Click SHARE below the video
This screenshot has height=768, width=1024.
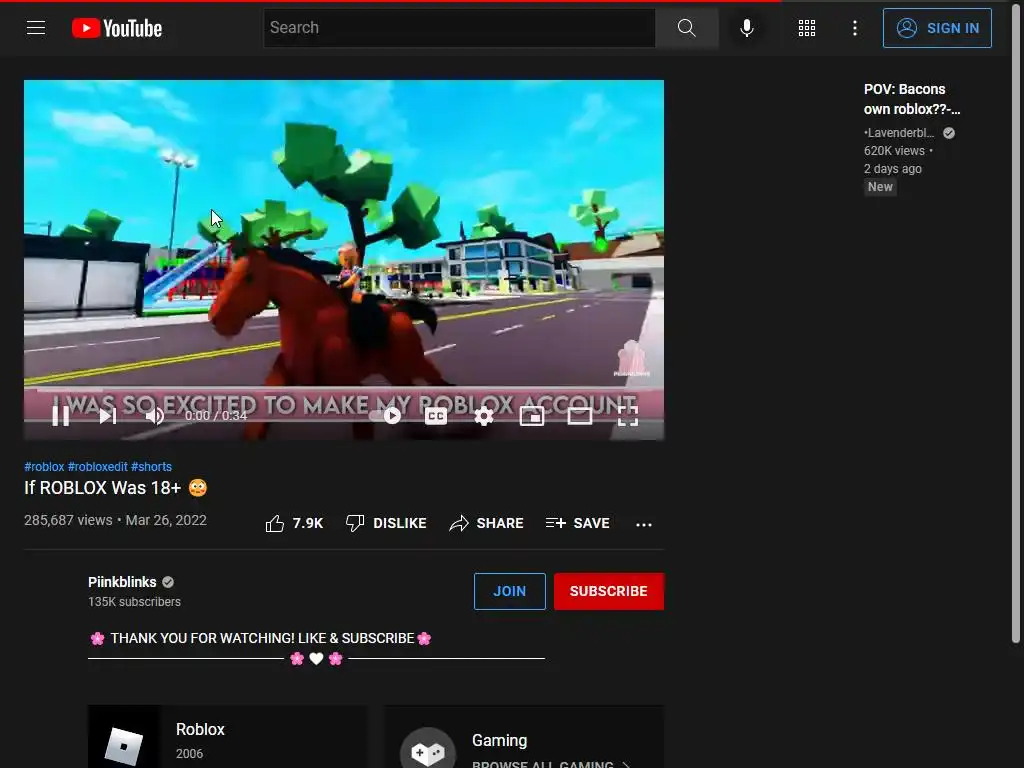pyautogui.click(x=487, y=523)
